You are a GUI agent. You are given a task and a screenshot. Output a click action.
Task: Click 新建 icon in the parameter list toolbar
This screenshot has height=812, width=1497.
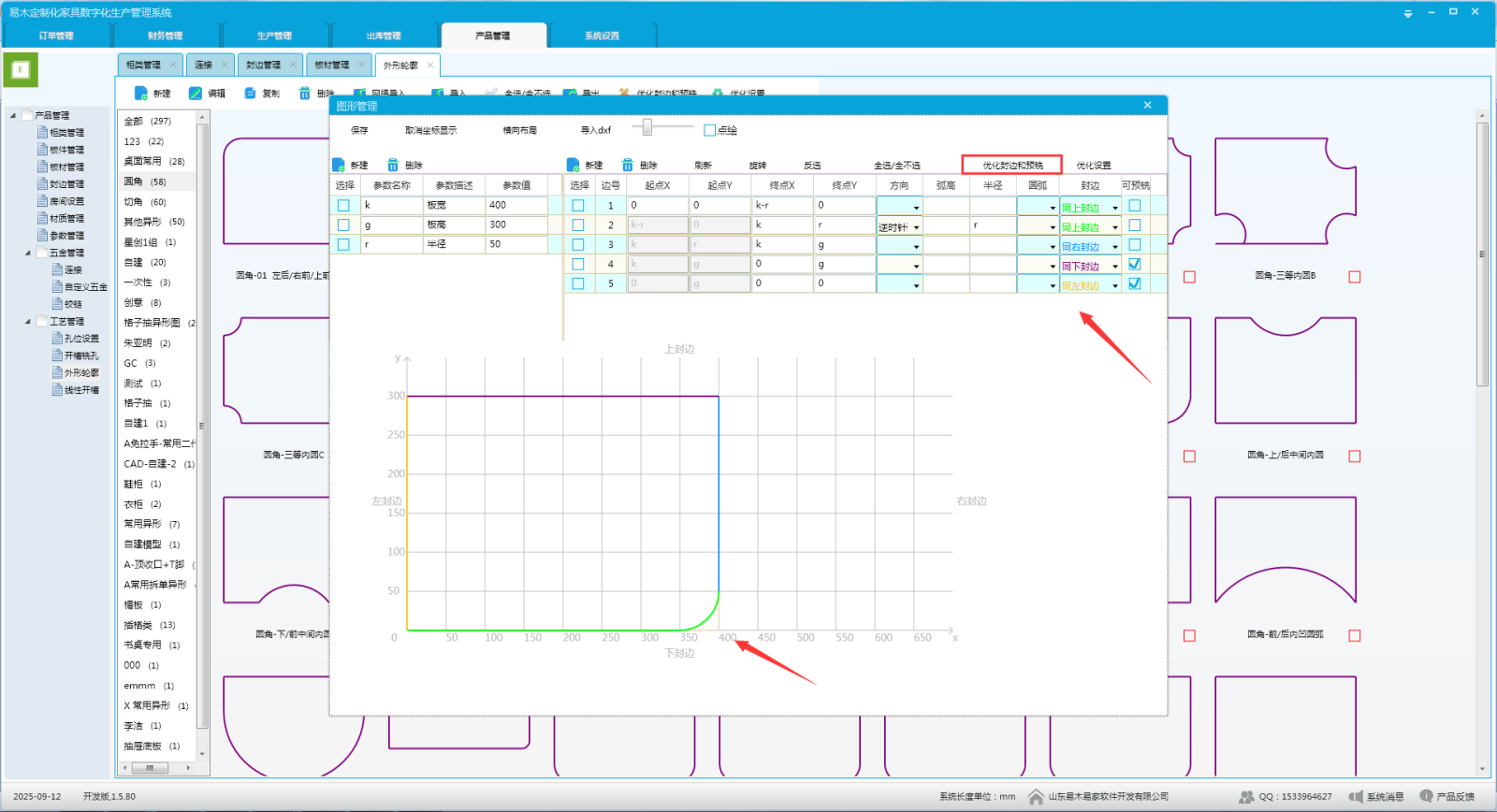coord(339,166)
